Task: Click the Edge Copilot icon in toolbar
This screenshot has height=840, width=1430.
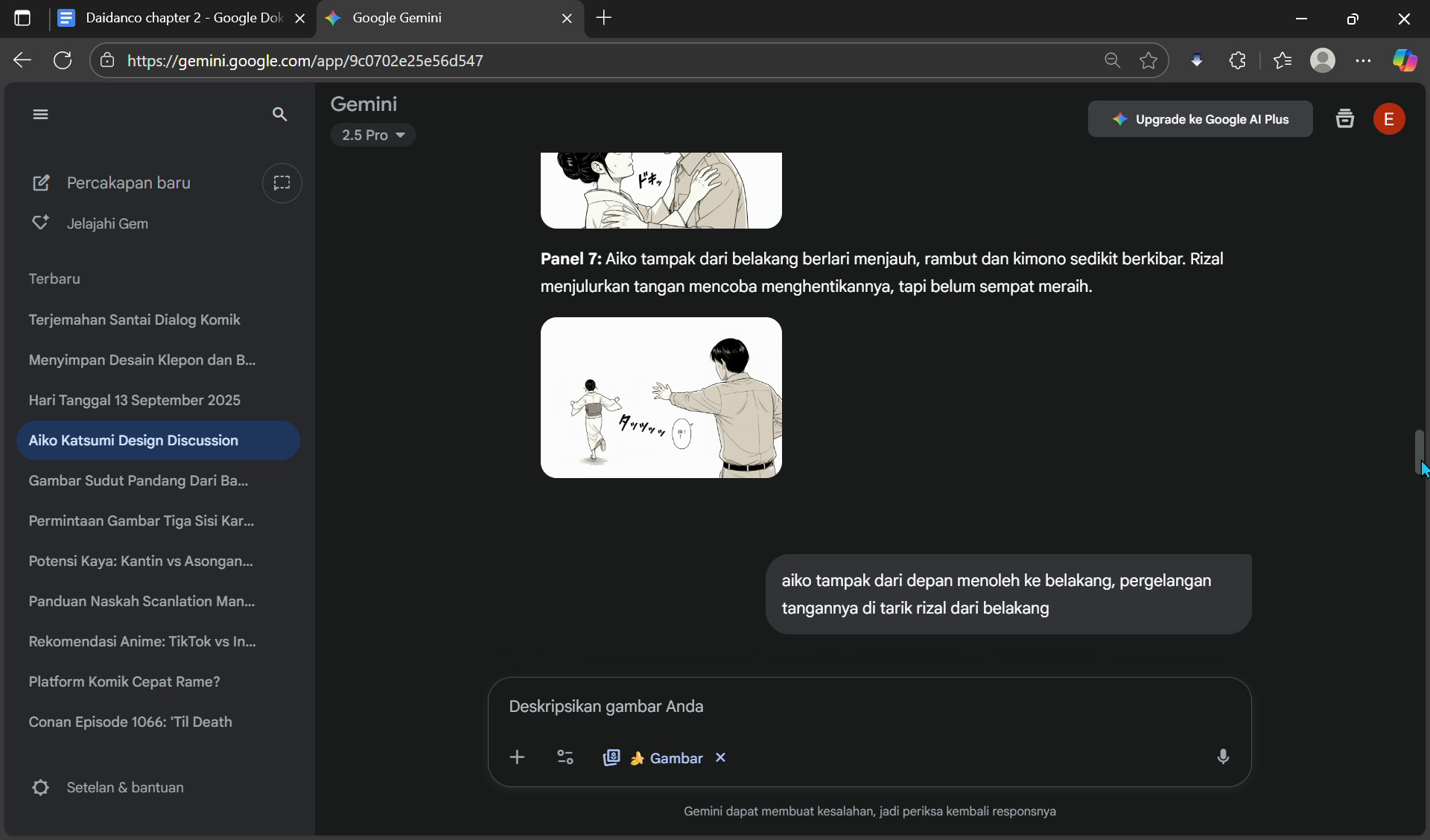Action: 1405,60
